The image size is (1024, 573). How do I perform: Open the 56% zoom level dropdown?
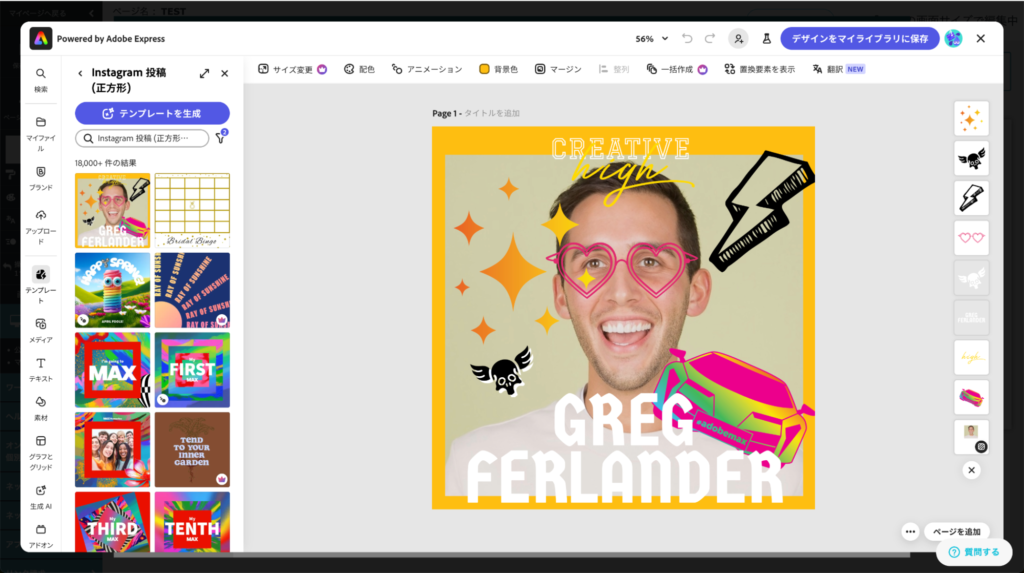651,39
